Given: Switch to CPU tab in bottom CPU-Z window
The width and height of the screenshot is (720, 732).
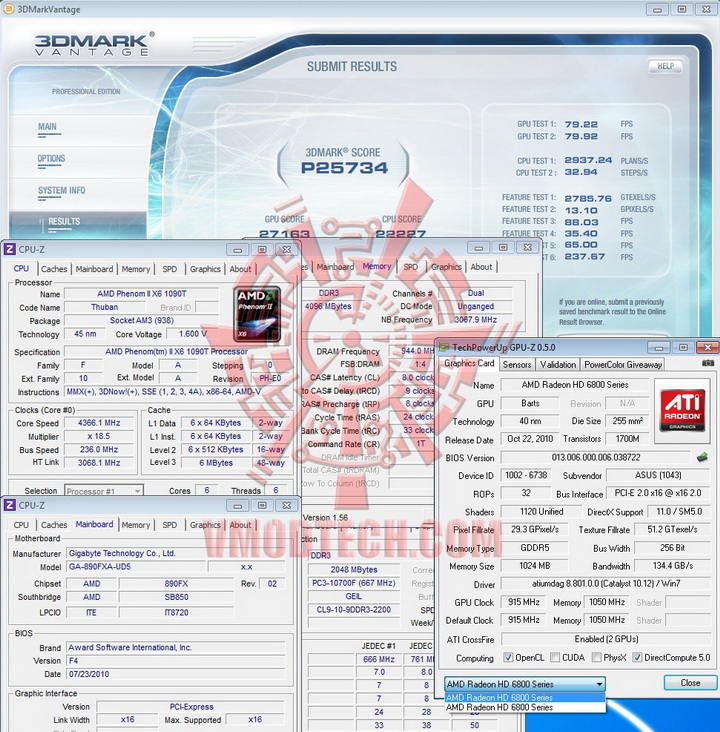Looking at the screenshot, I should tap(21, 525).
